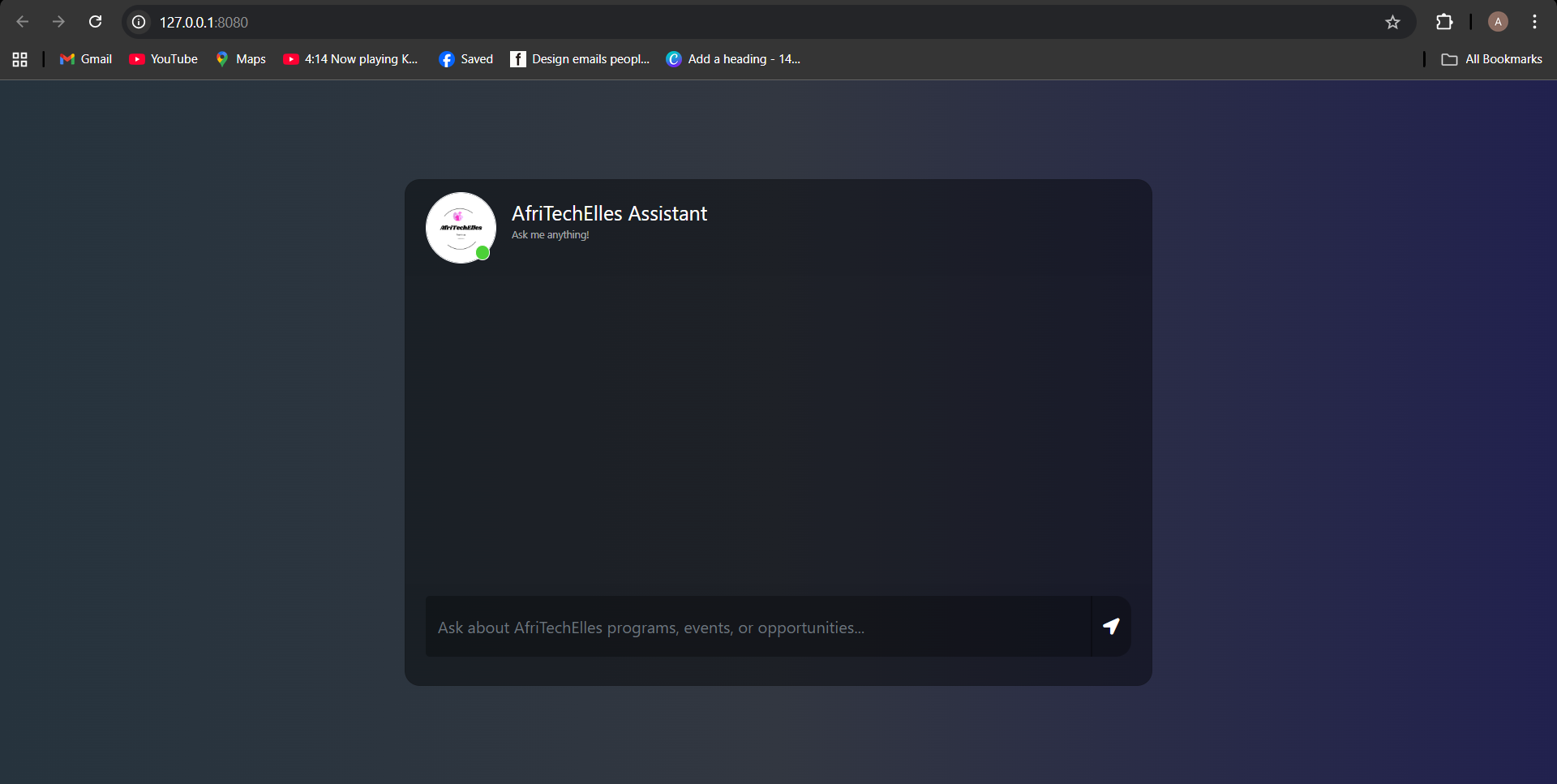
Task: Open the three-dot browser menu
Action: (1533, 22)
